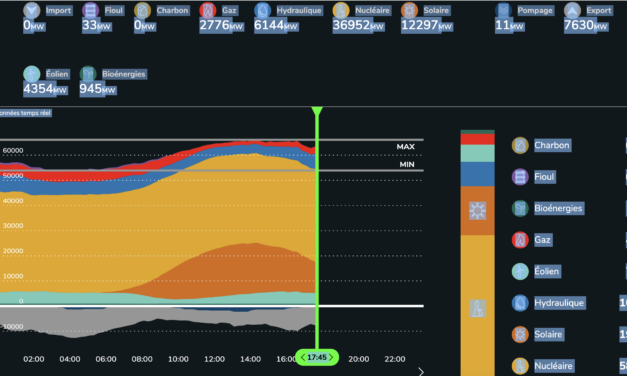Click the green Bioénergies icon near 945 MW
Viewport: 627px width, 376px height.
pos(88,74)
